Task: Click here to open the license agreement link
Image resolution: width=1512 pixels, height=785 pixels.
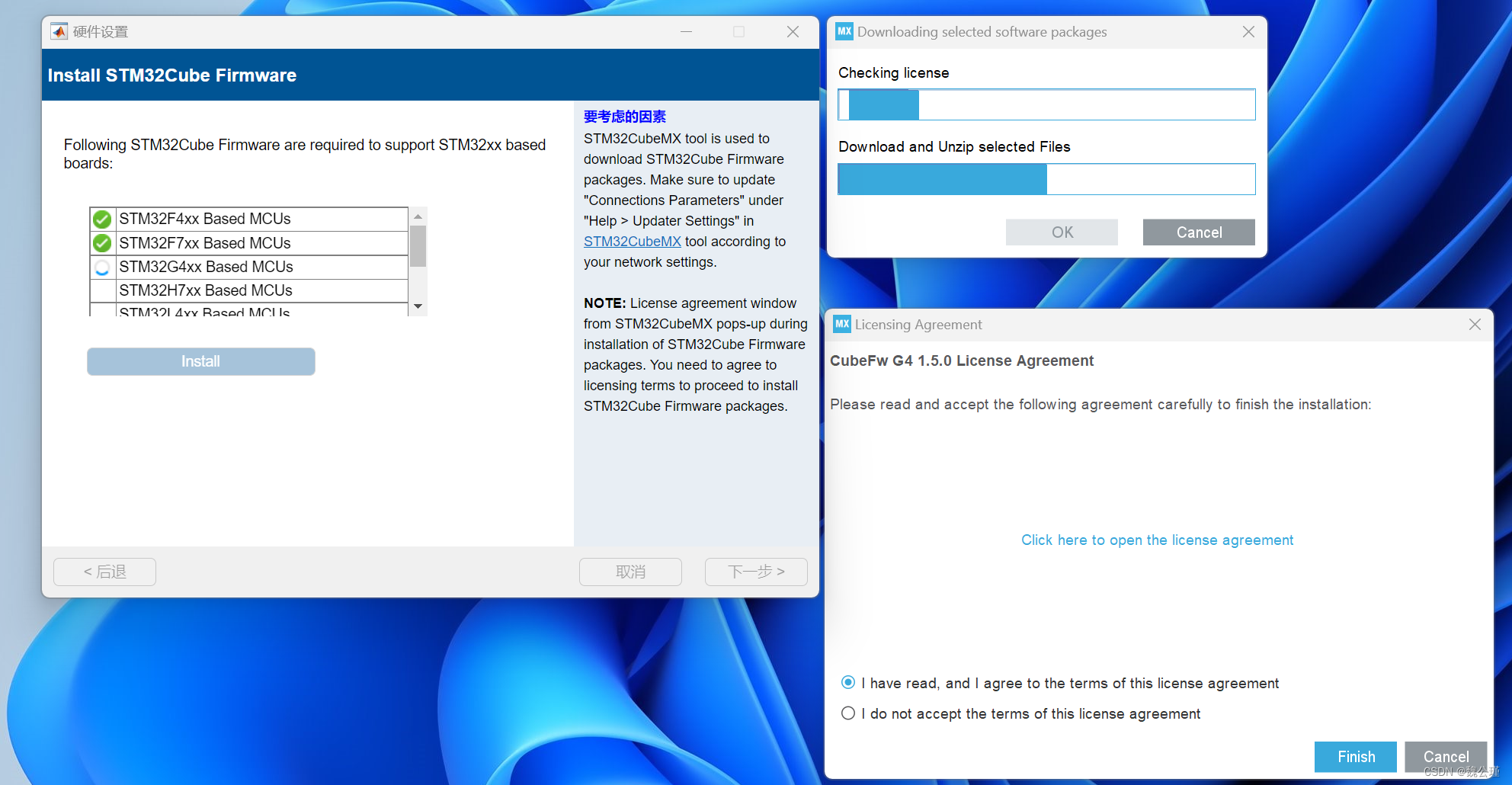Action: [x=1157, y=540]
